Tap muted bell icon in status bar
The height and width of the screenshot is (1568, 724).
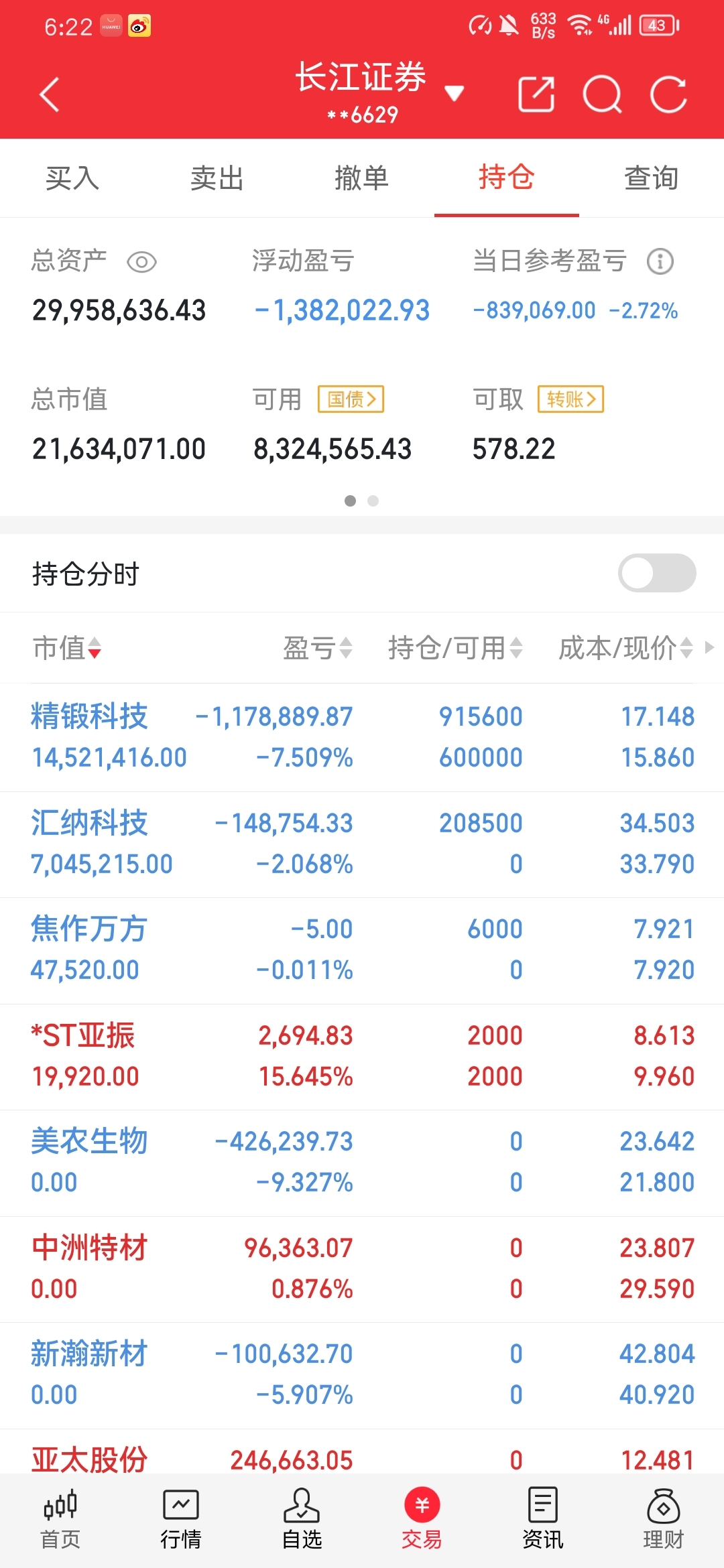[509, 25]
